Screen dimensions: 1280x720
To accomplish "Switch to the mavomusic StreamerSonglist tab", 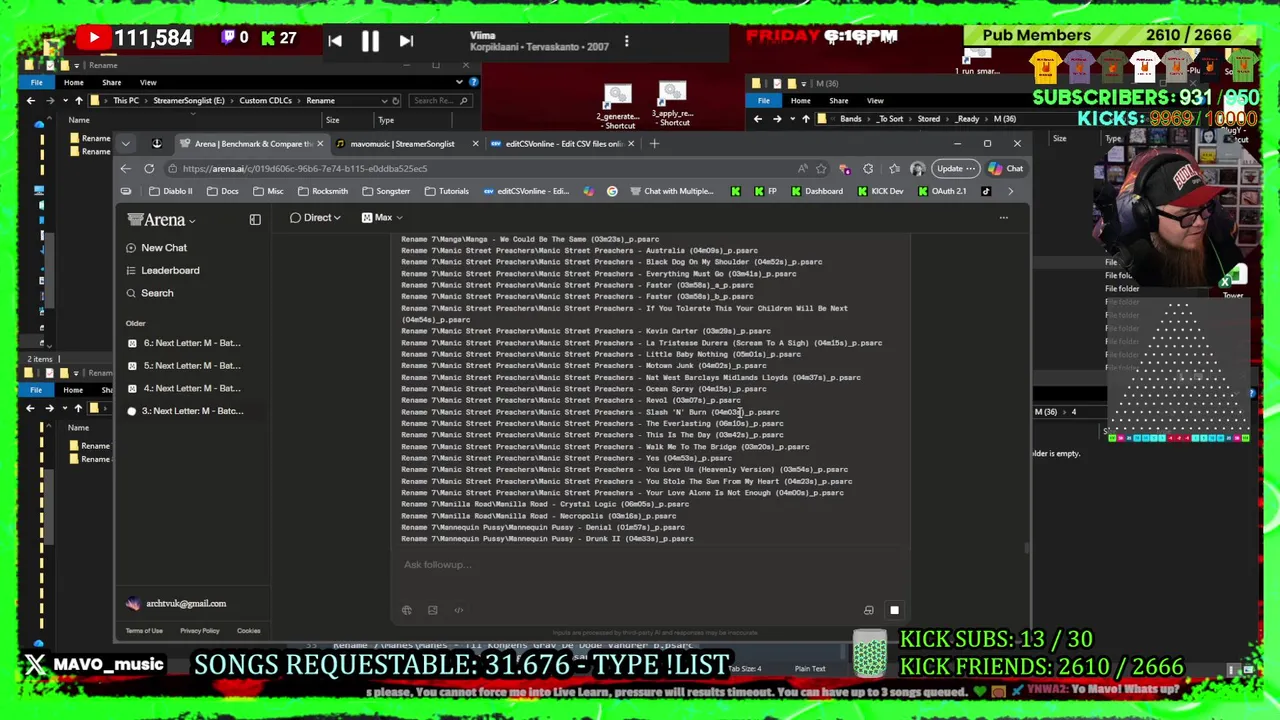I will click(x=402, y=143).
